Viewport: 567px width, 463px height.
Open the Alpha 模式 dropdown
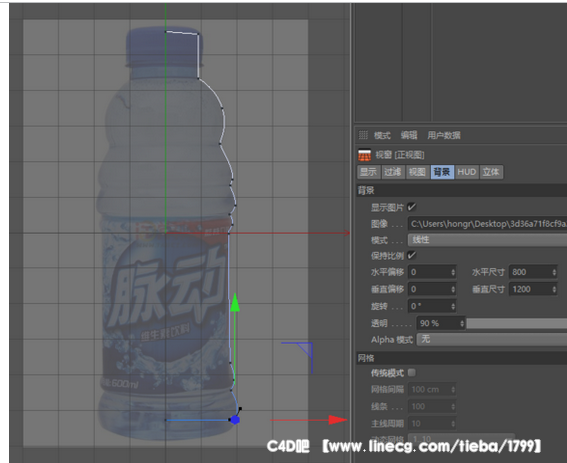492,339
